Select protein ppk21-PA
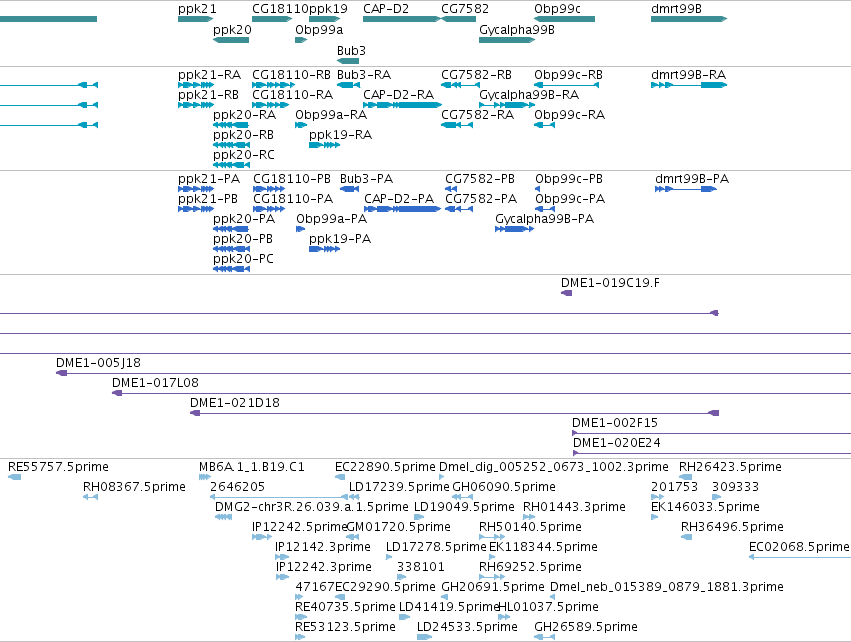This screenshot has height=642, width=851. click(196, 189)
